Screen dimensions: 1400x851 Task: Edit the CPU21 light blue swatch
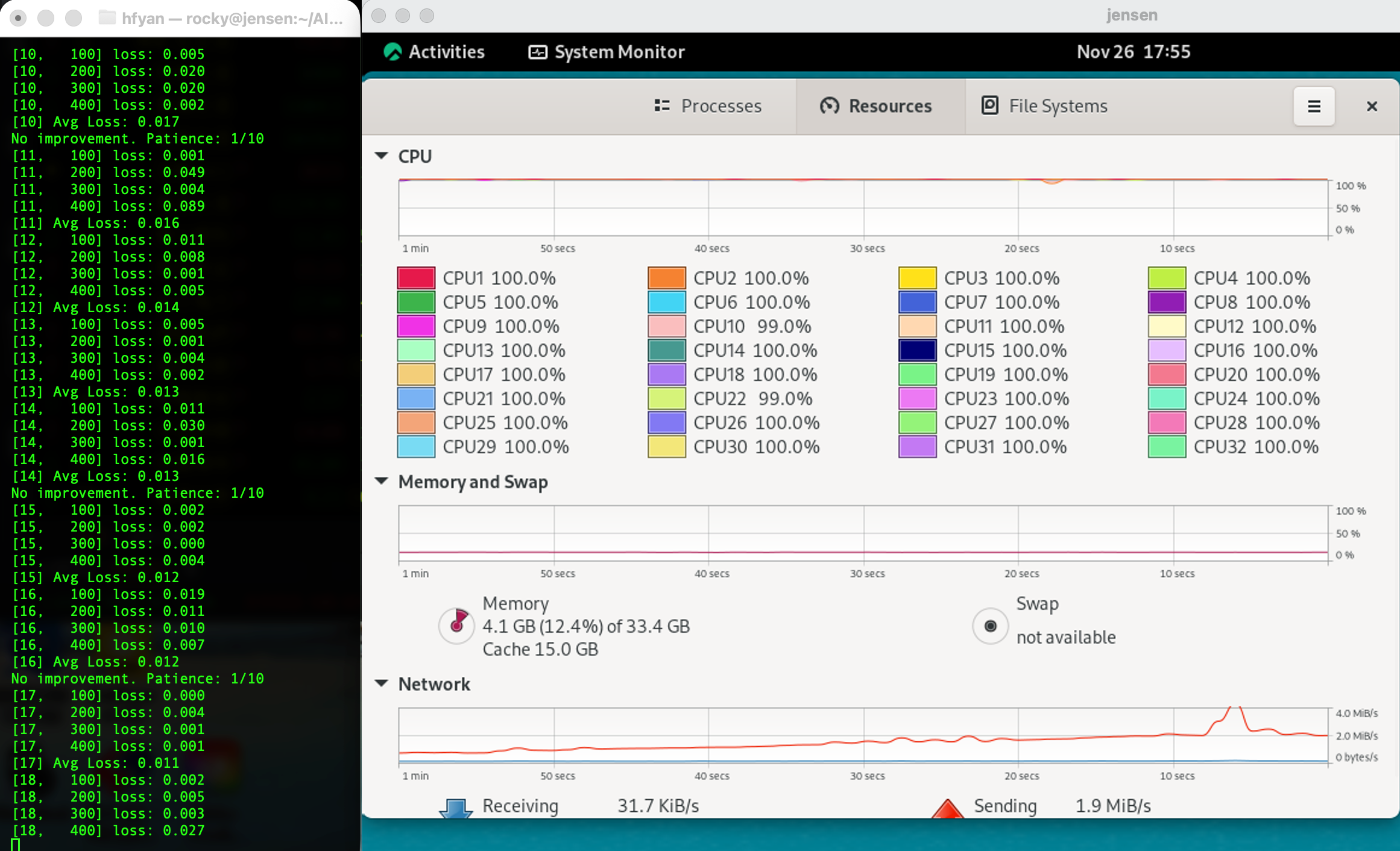(416, 398)
